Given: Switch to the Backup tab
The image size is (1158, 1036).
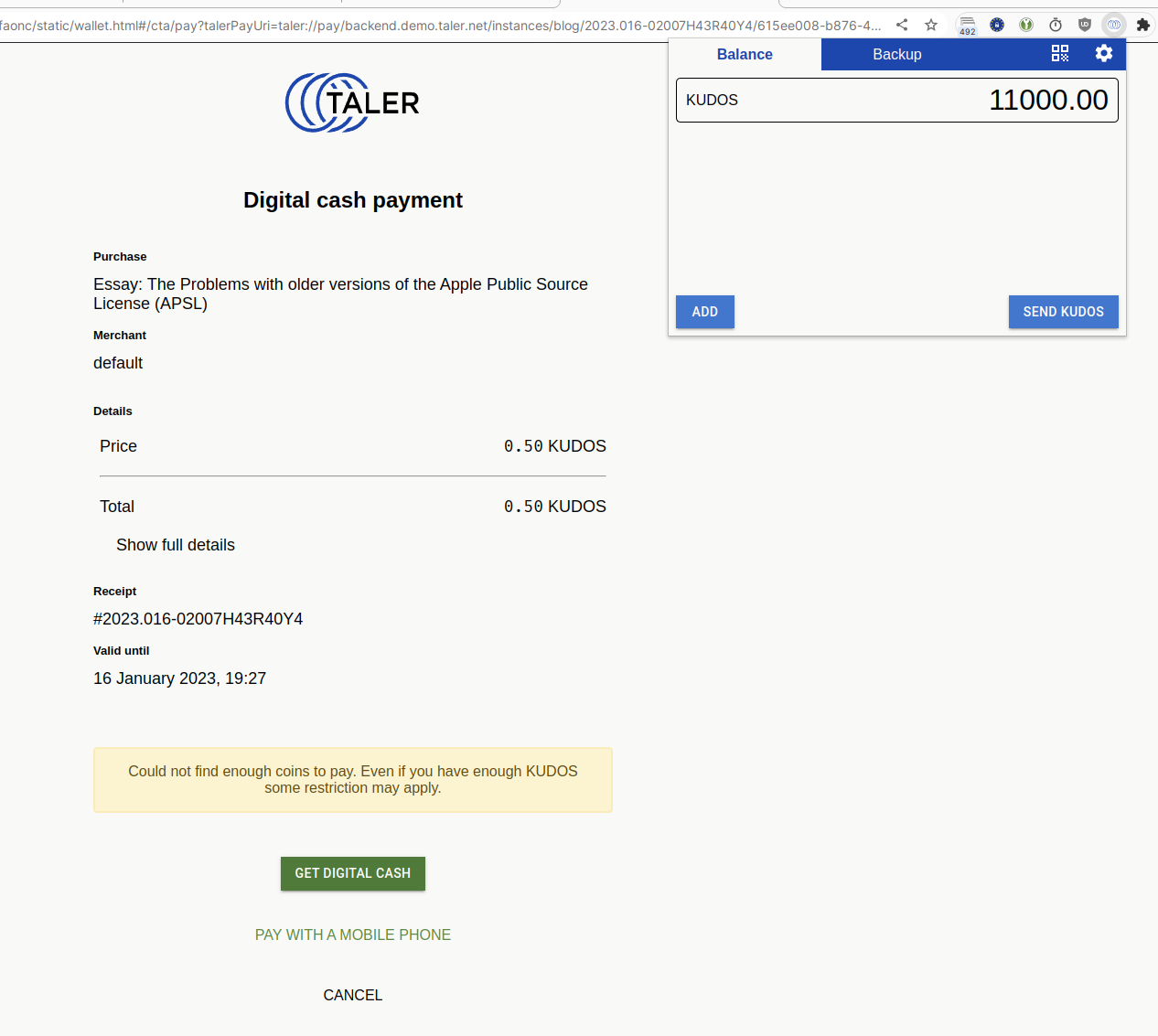Looking at the screenshot, I should pyautogui.click(x=896, y=55).
